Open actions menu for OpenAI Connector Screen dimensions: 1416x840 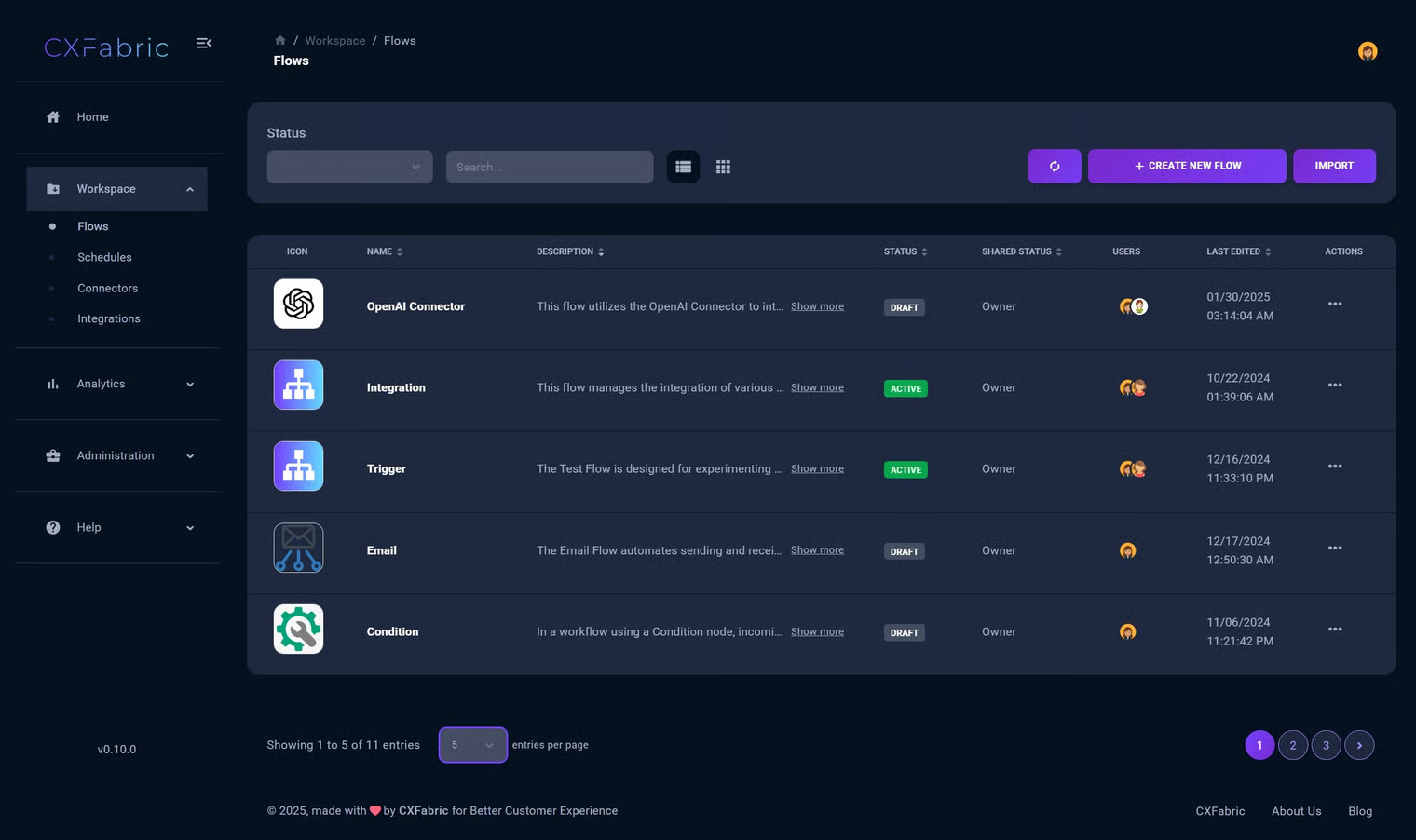pos(1334,305)
